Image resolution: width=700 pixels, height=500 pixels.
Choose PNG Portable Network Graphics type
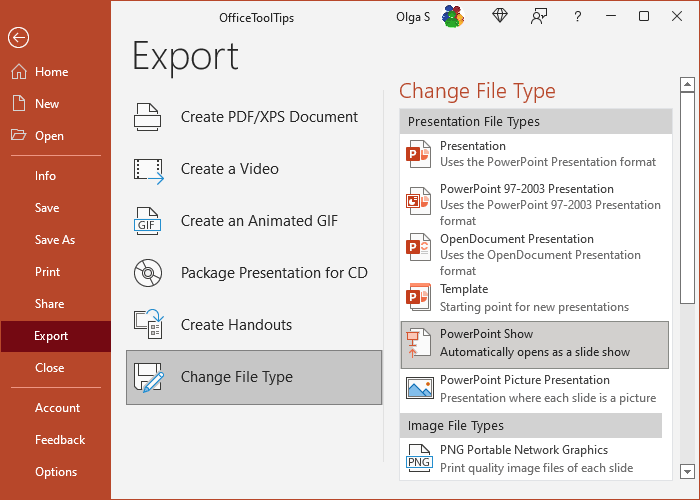coord(535,459)
